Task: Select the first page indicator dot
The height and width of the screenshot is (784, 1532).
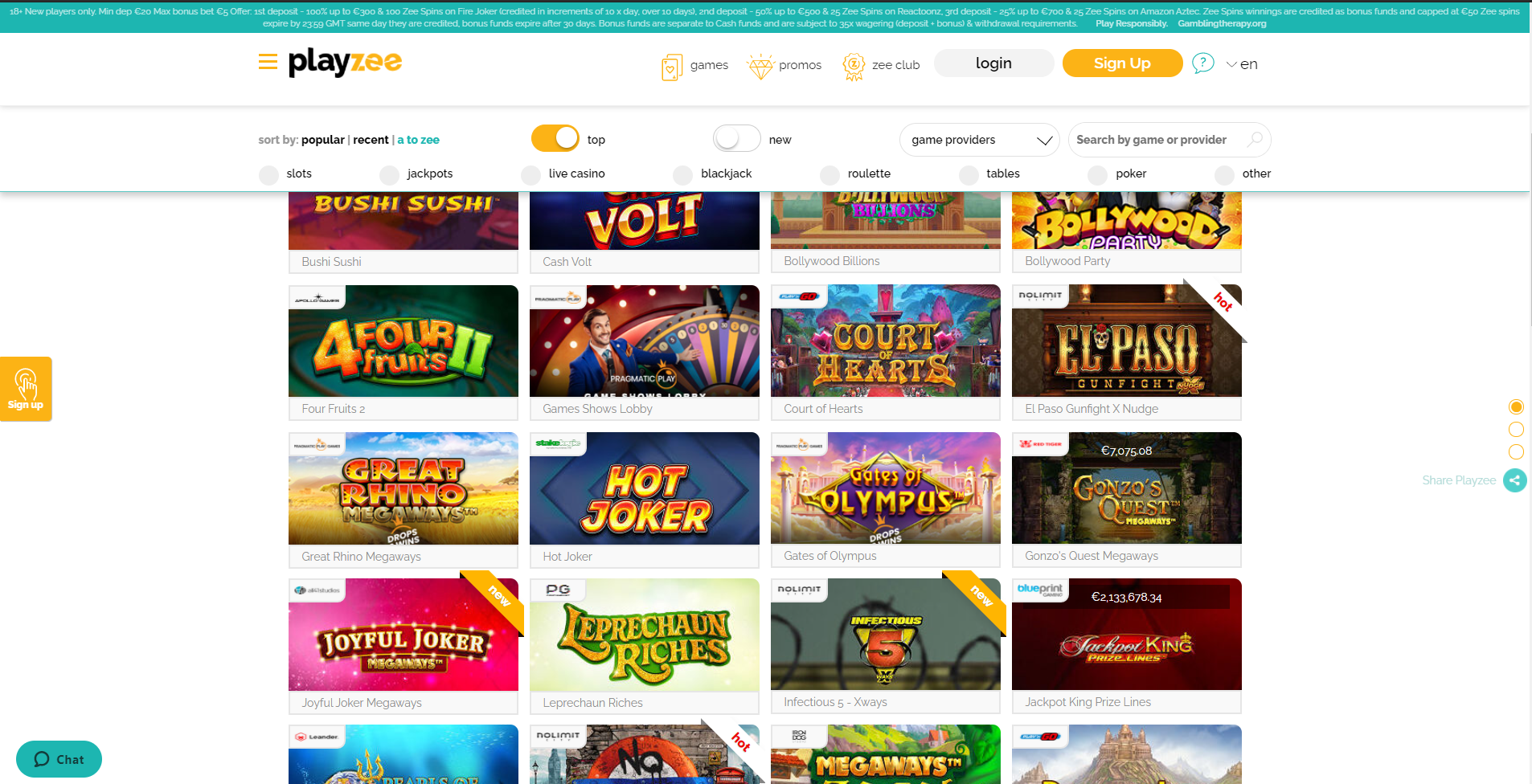Action: click(x=1516, y=406)
